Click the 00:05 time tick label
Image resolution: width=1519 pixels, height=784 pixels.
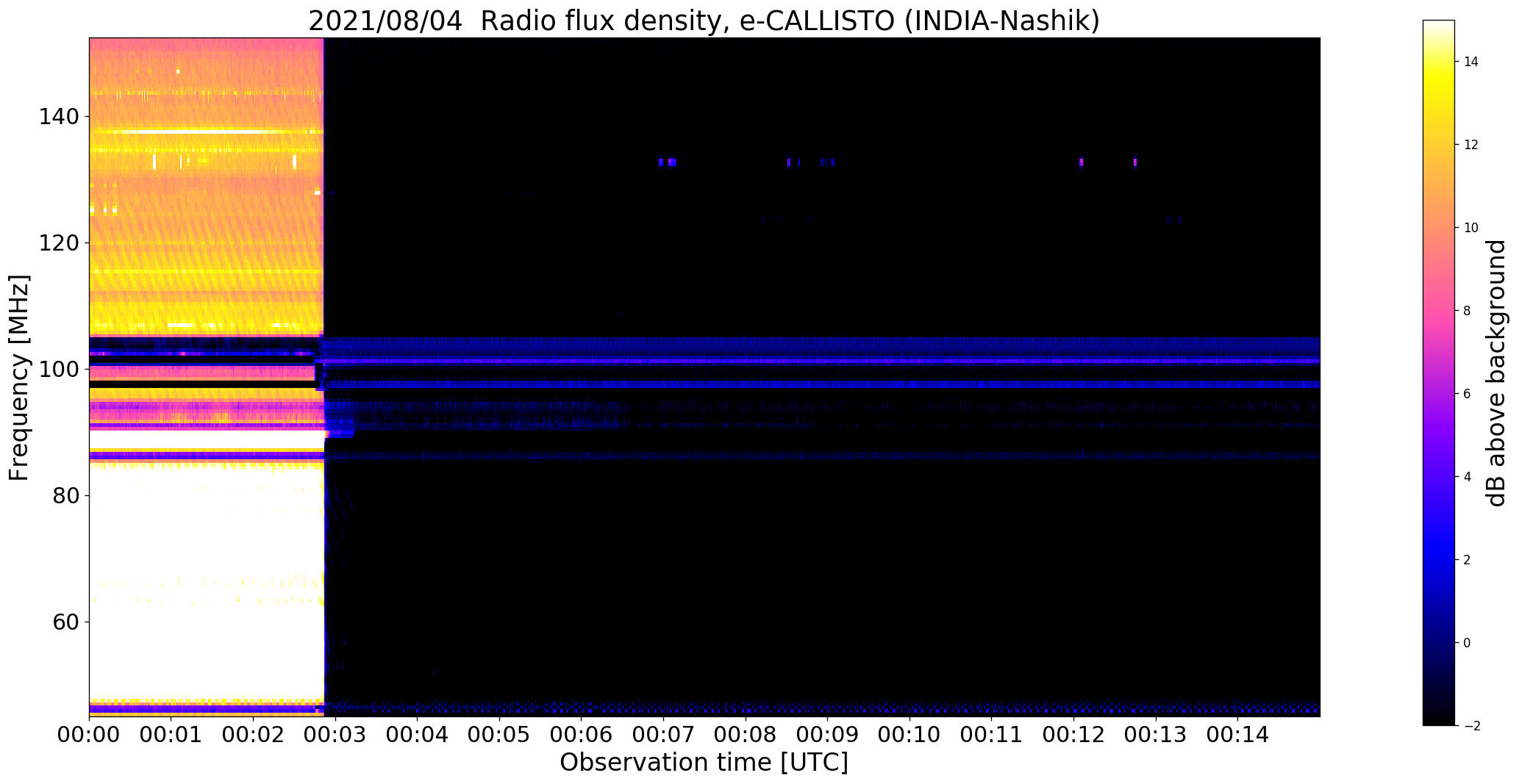[x=499, y=734]
